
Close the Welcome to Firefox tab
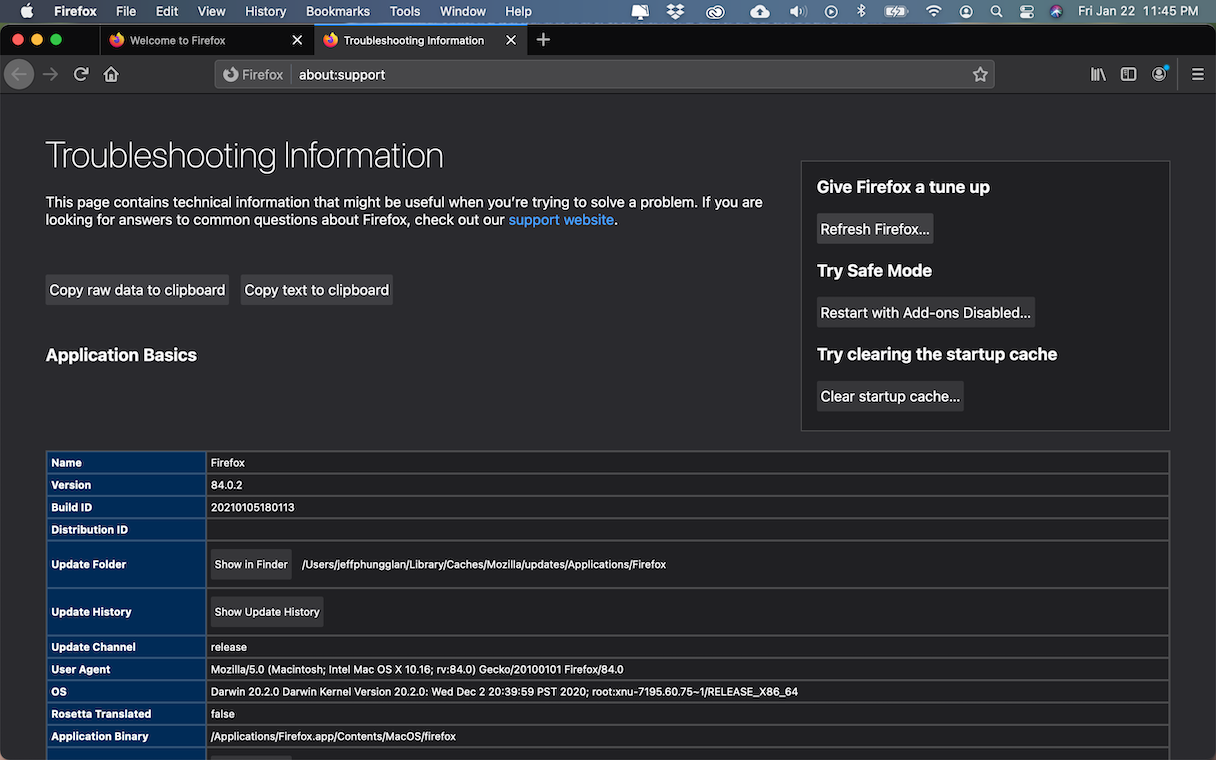tap(297, 40)
